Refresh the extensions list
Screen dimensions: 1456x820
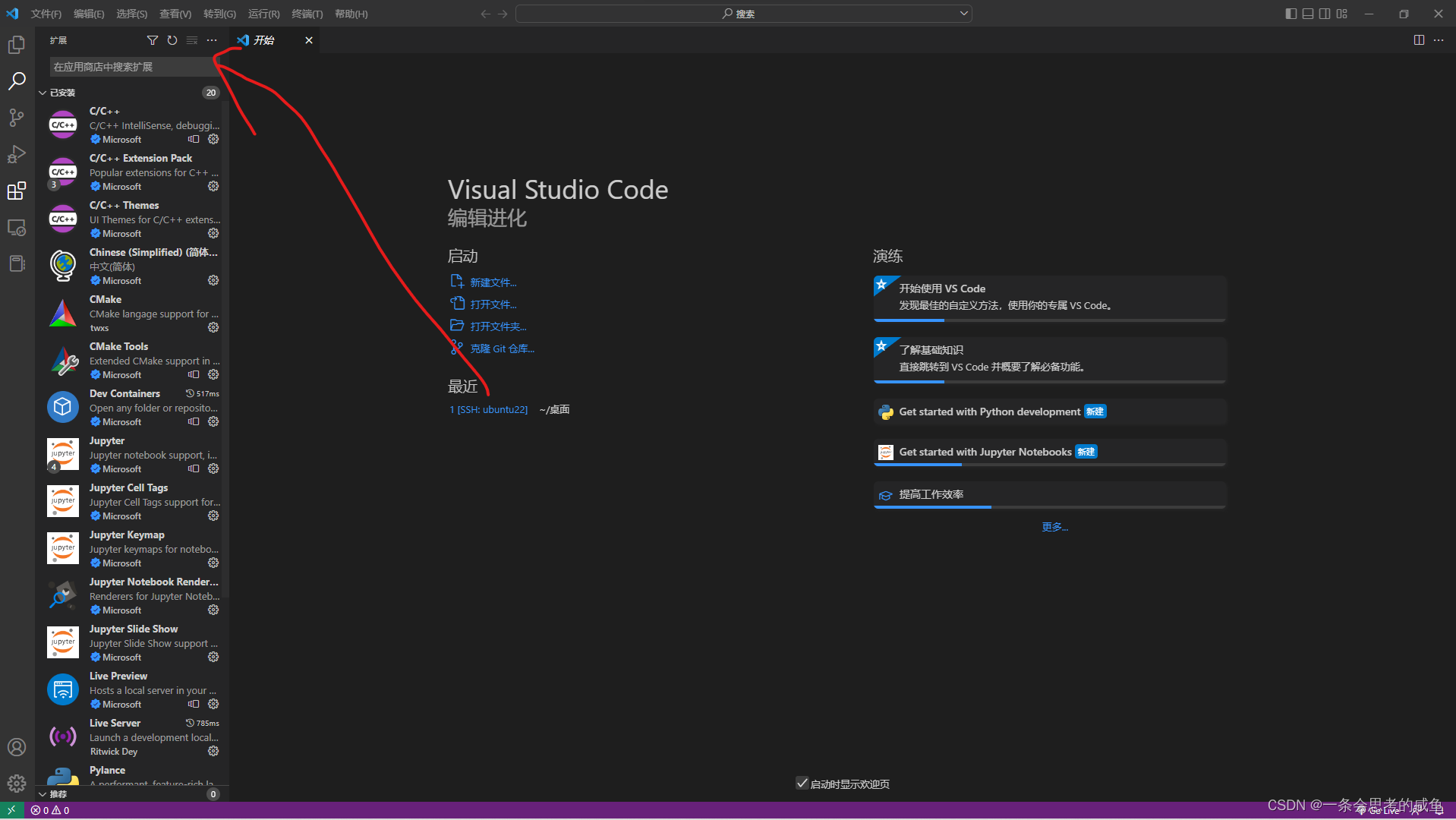click(x=172, y=40)
